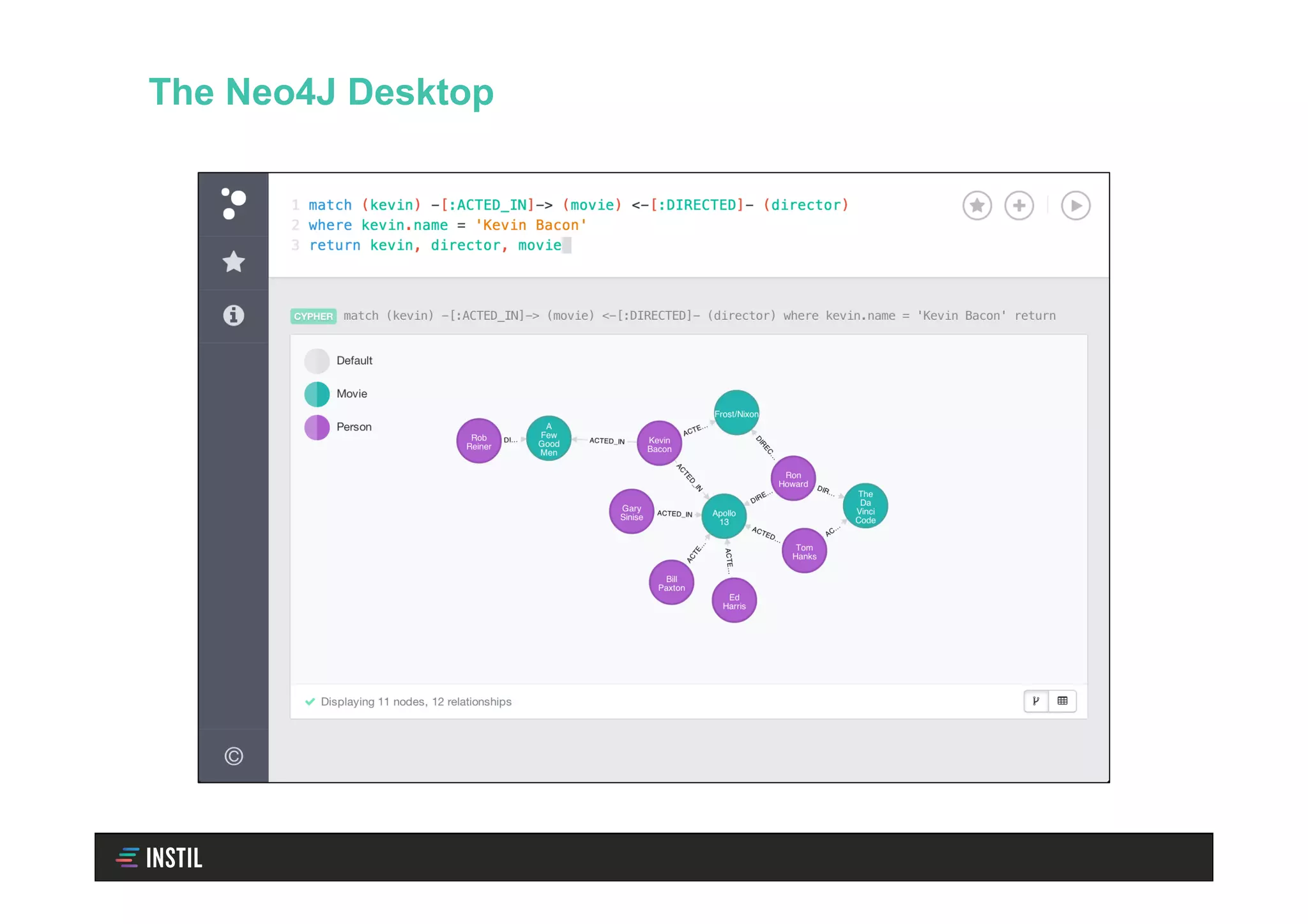Click 'The Neo4J Desktop' slide title
Image resolution: width=1308 pixels, height=924 pixels.
(x=321, y=92)
